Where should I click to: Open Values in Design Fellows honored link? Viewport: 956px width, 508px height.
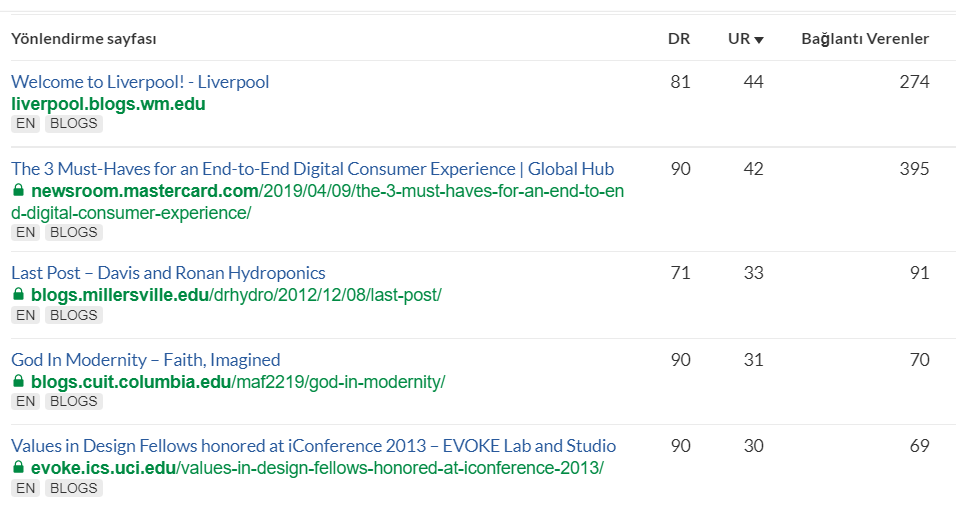313,446
